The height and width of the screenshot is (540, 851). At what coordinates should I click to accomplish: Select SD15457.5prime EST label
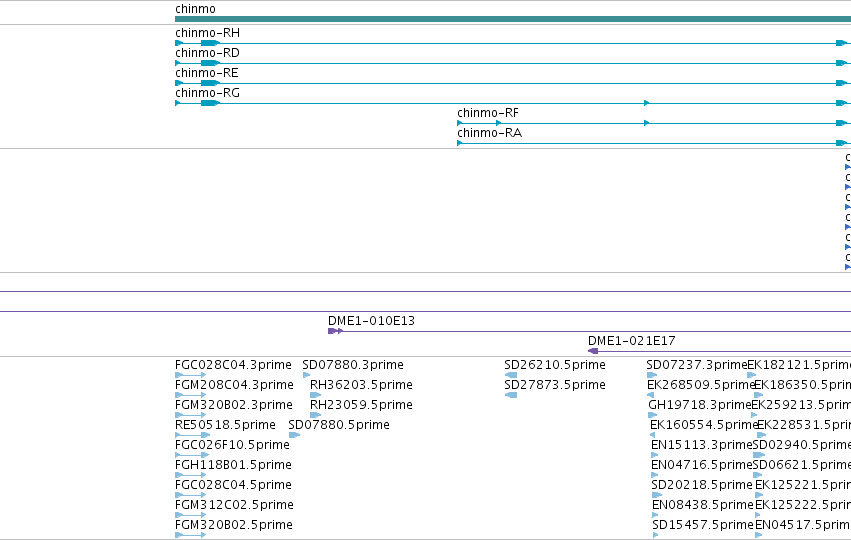[703, 525]
